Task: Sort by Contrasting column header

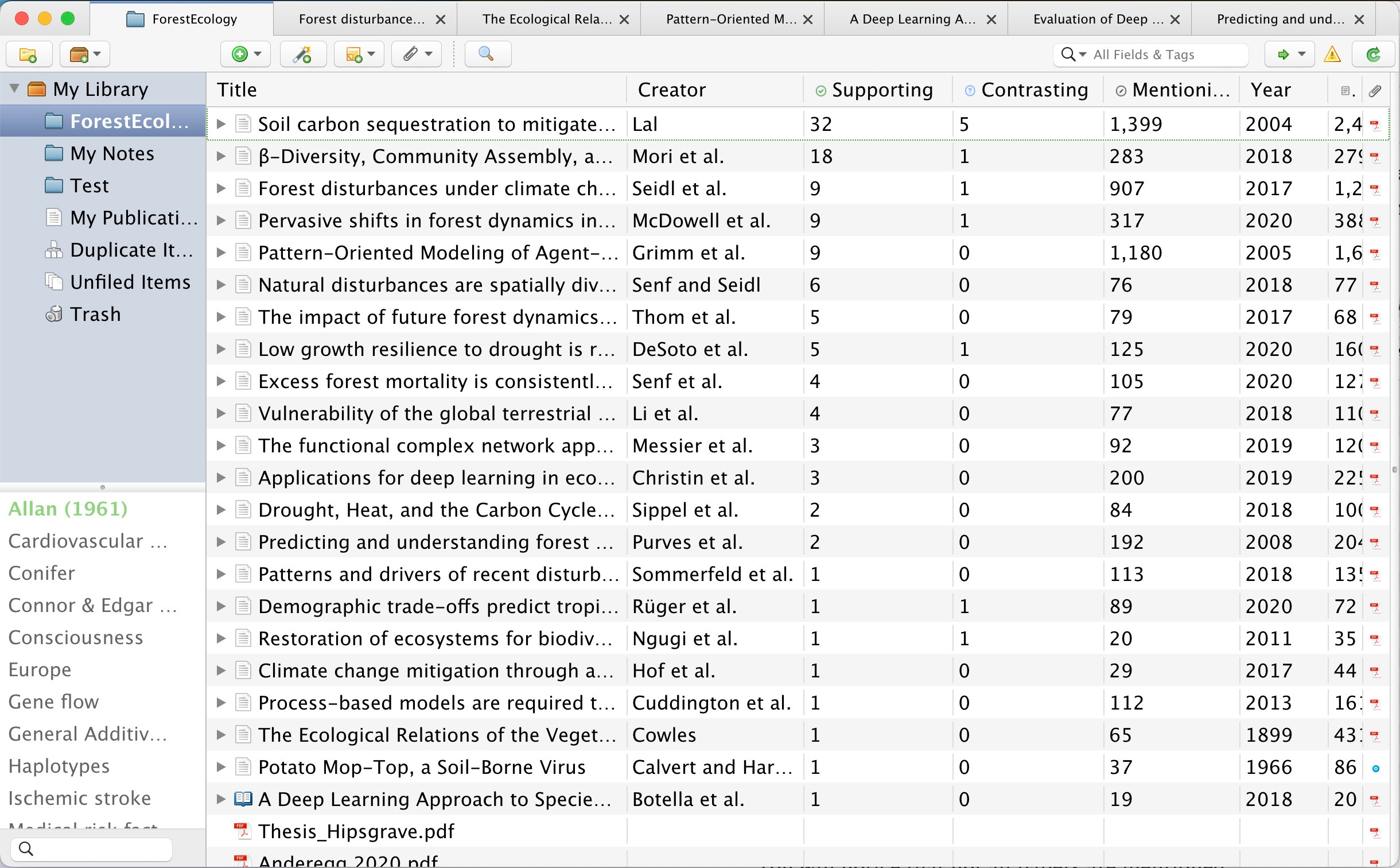Action: [1028, 90]
